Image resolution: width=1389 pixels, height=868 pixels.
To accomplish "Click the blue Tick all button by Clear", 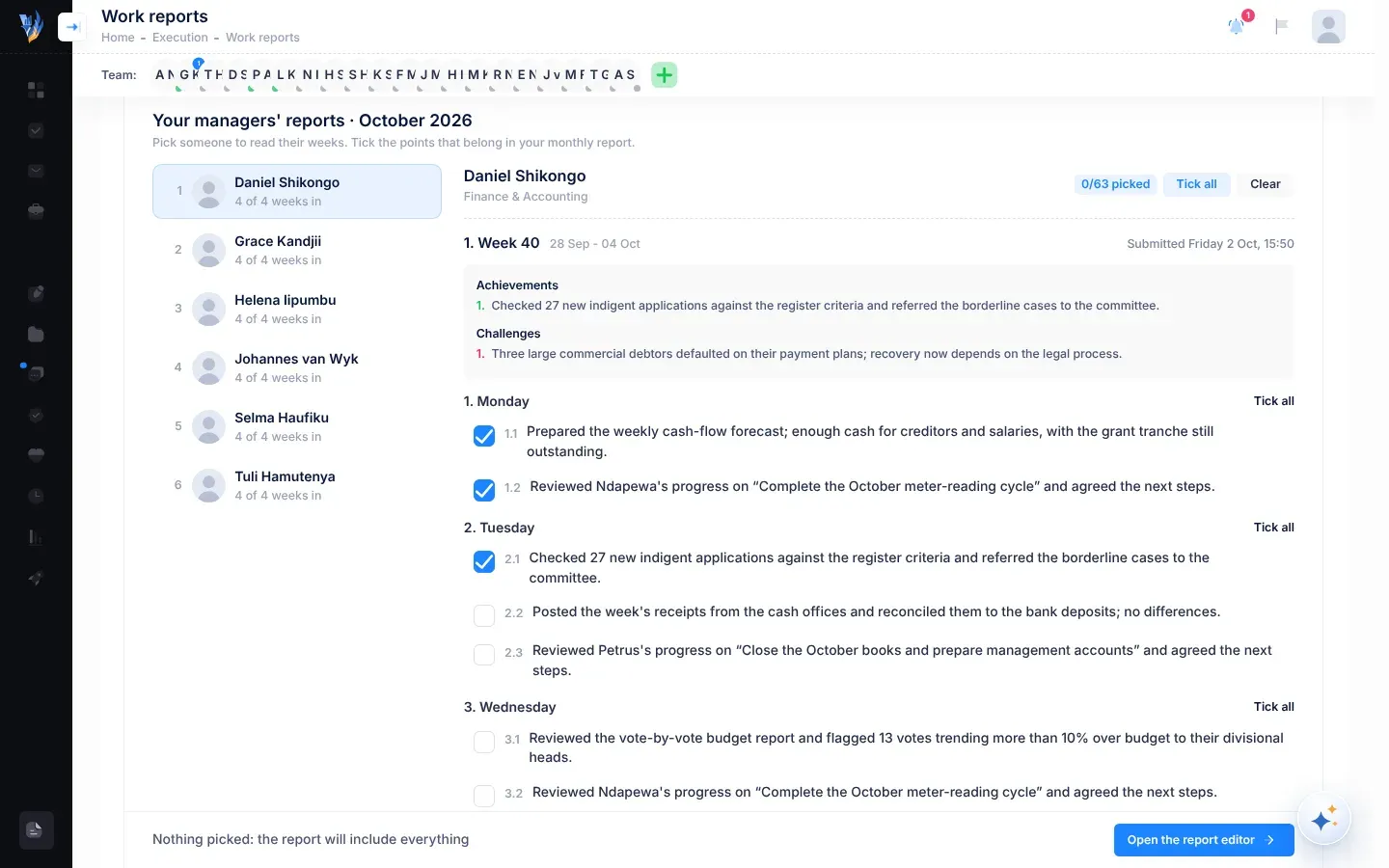I will [1196, 184].
